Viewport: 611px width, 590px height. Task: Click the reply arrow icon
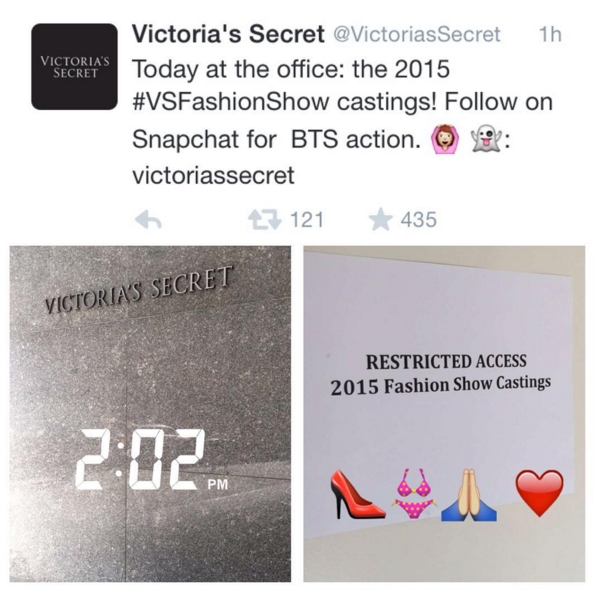point(148,220)
